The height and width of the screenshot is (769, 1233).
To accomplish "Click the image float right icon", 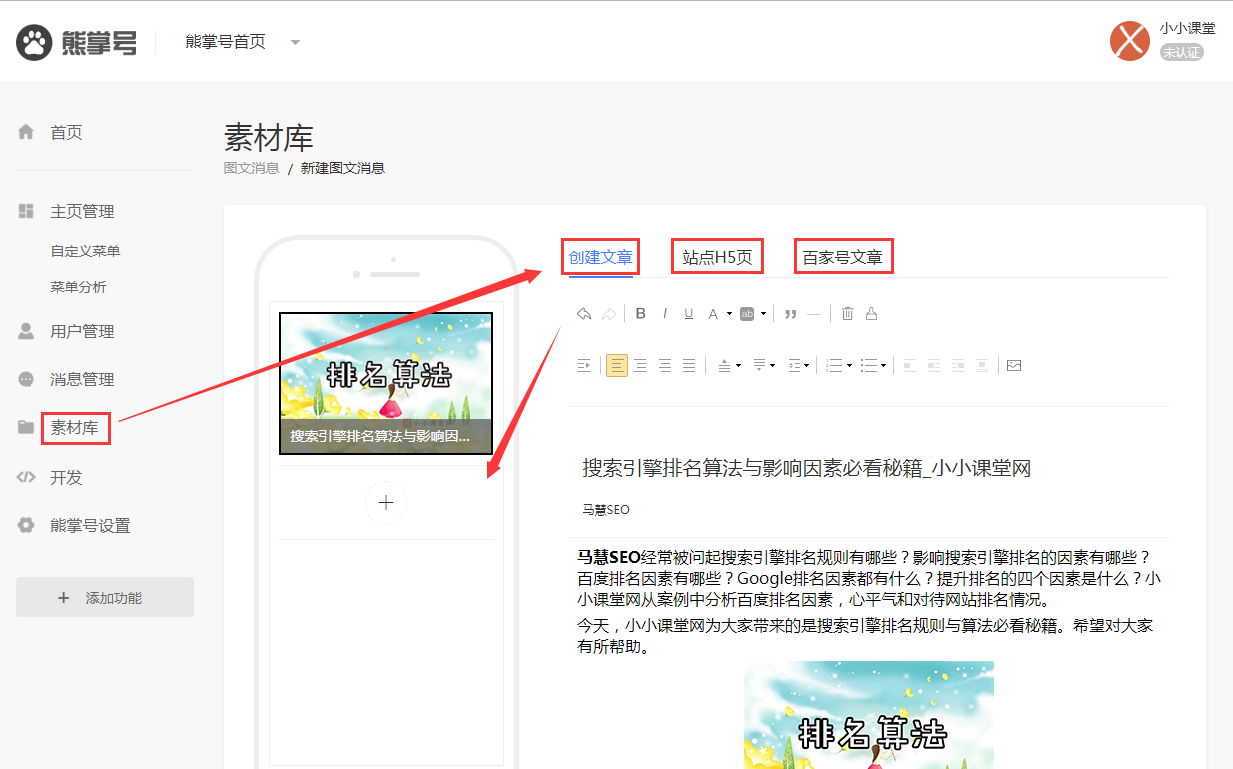I will (x=958, y=365).
